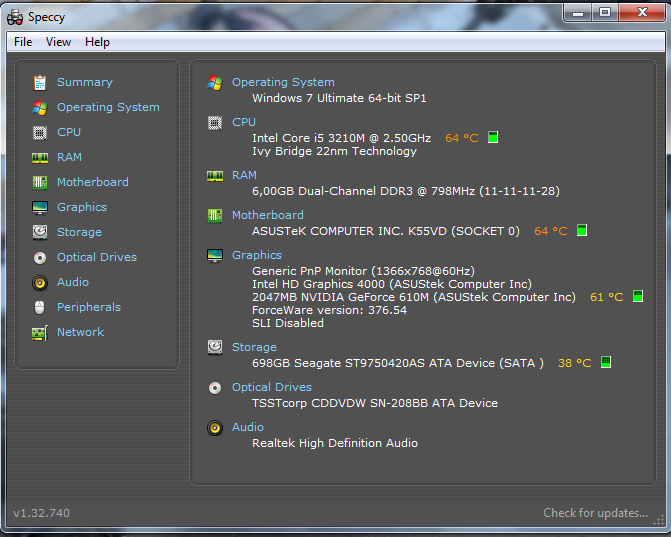This screenshot has height=537, width=671.
Task: Click the Optical Drives disc icon in summary pane
Action: click(x=215, y=388)
